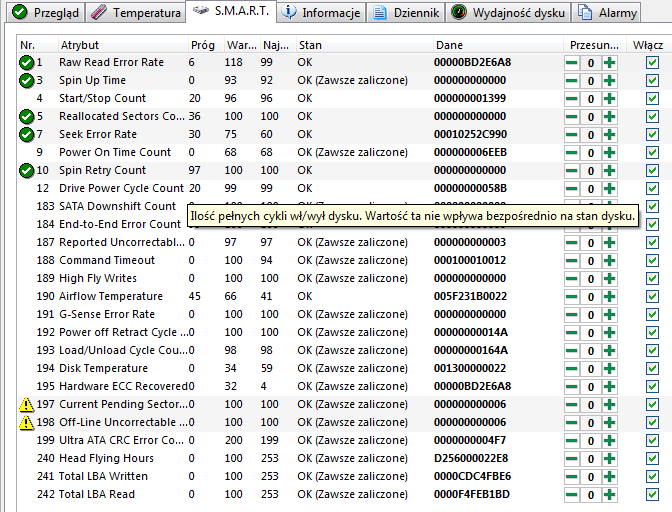
Task: Click the Przesun... column header
Action: (594, 45)
